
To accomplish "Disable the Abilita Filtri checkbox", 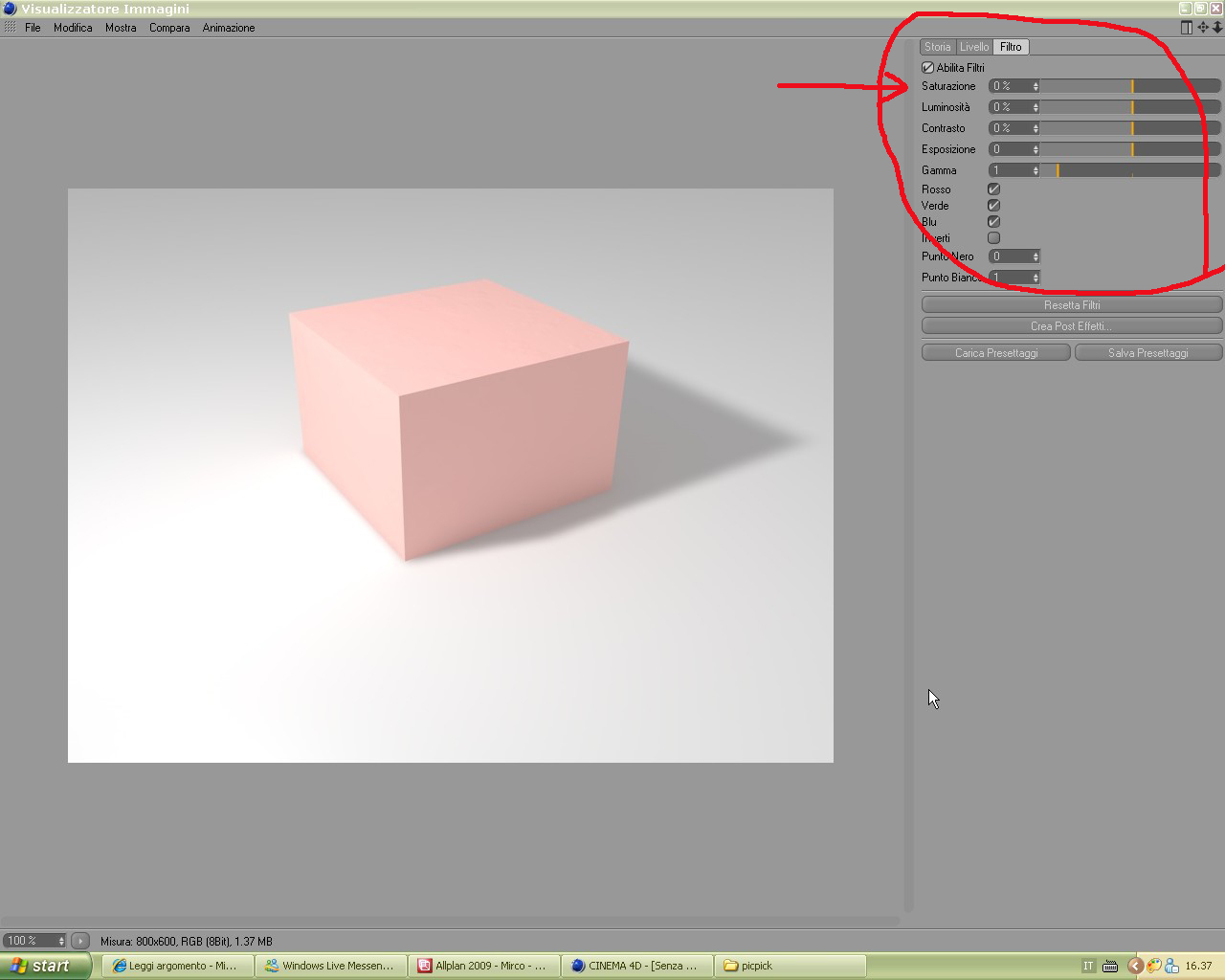I will [x=927, y=68].
